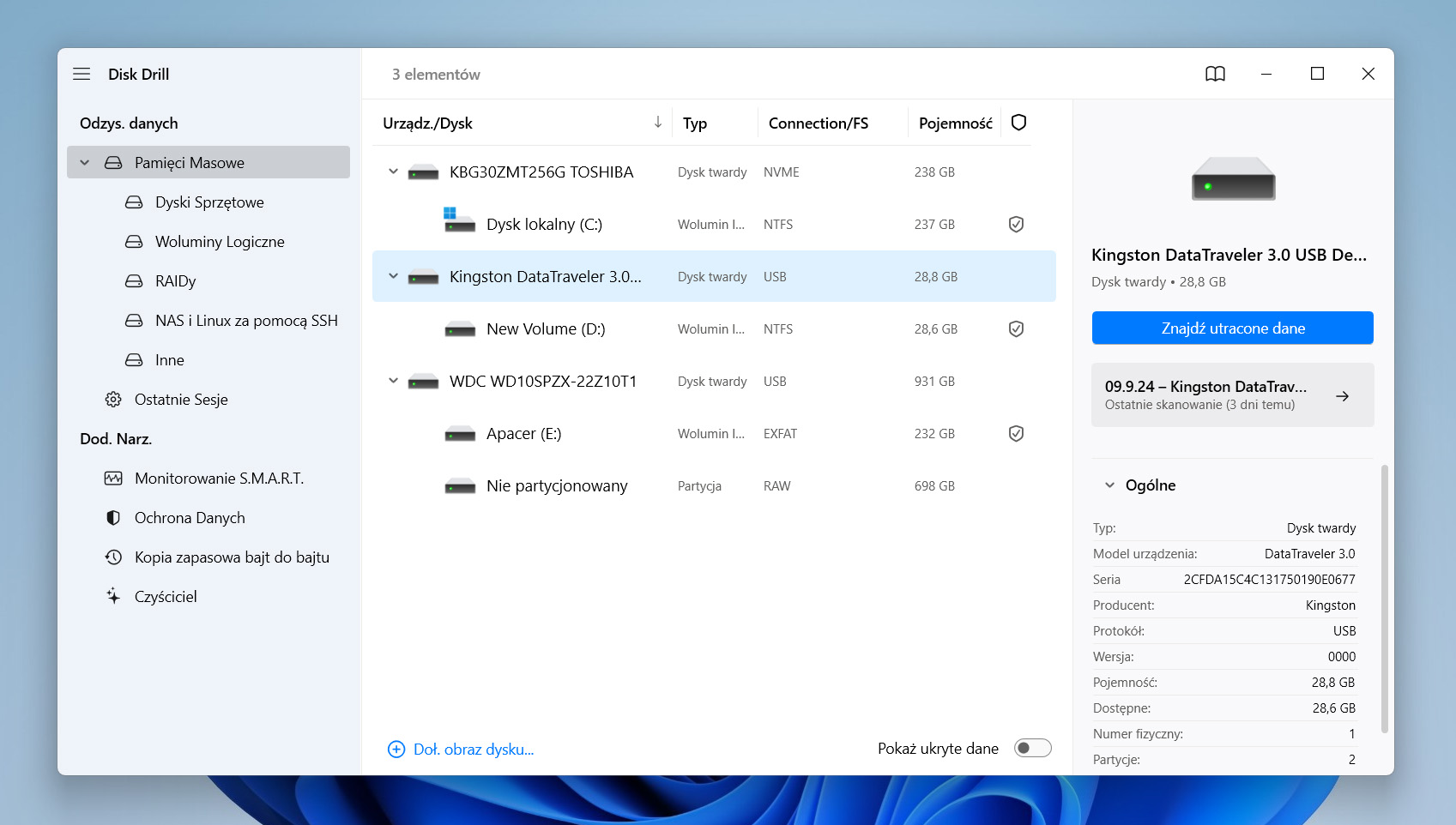1456x825 pixels.
Task: Click the protection shield for New Volume (D:)
Action: pyautogui.click(x=1016, y=328)
